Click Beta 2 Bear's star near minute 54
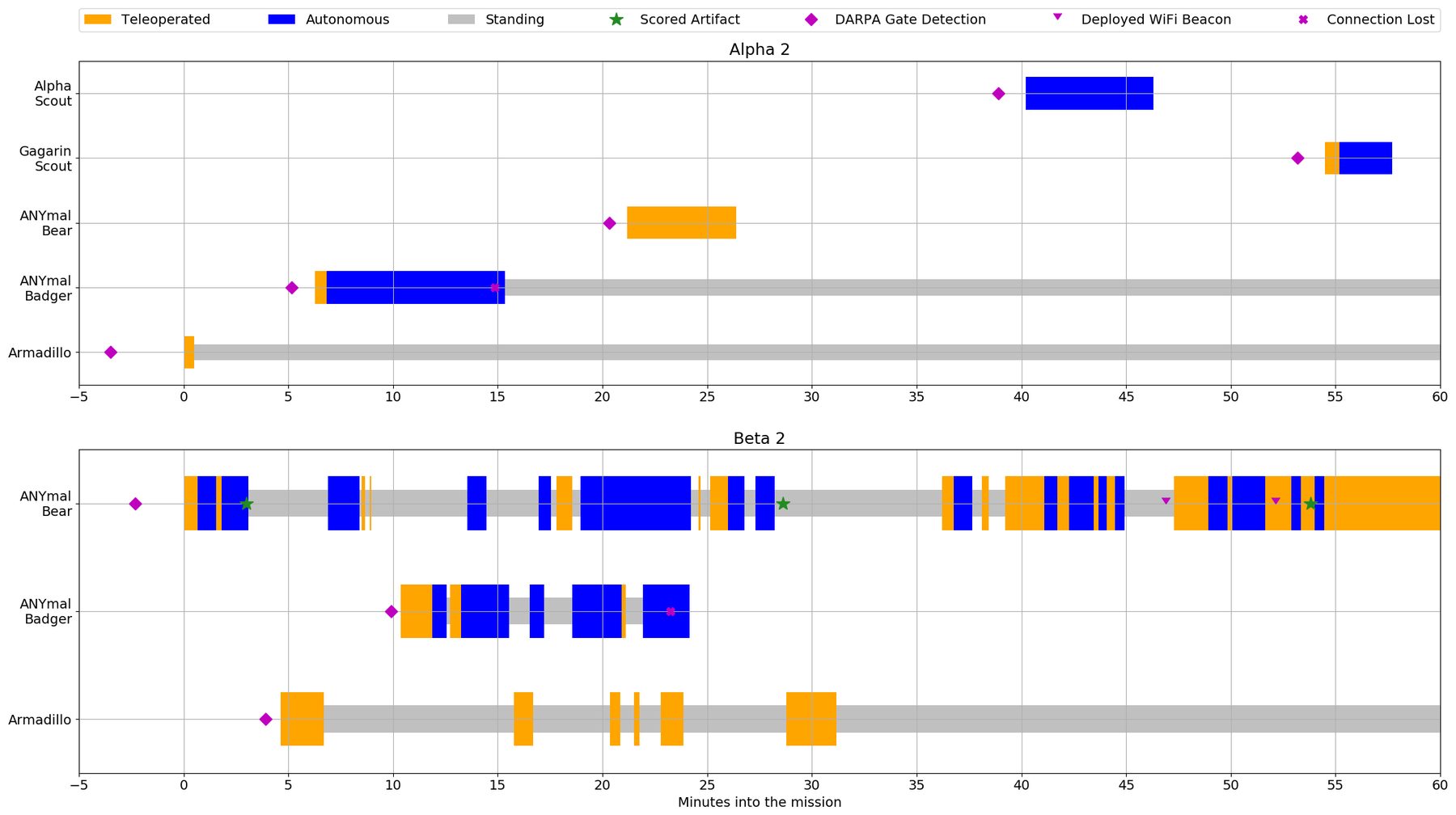Viewport: 1456px width, 815px height. pos(1310,504)
